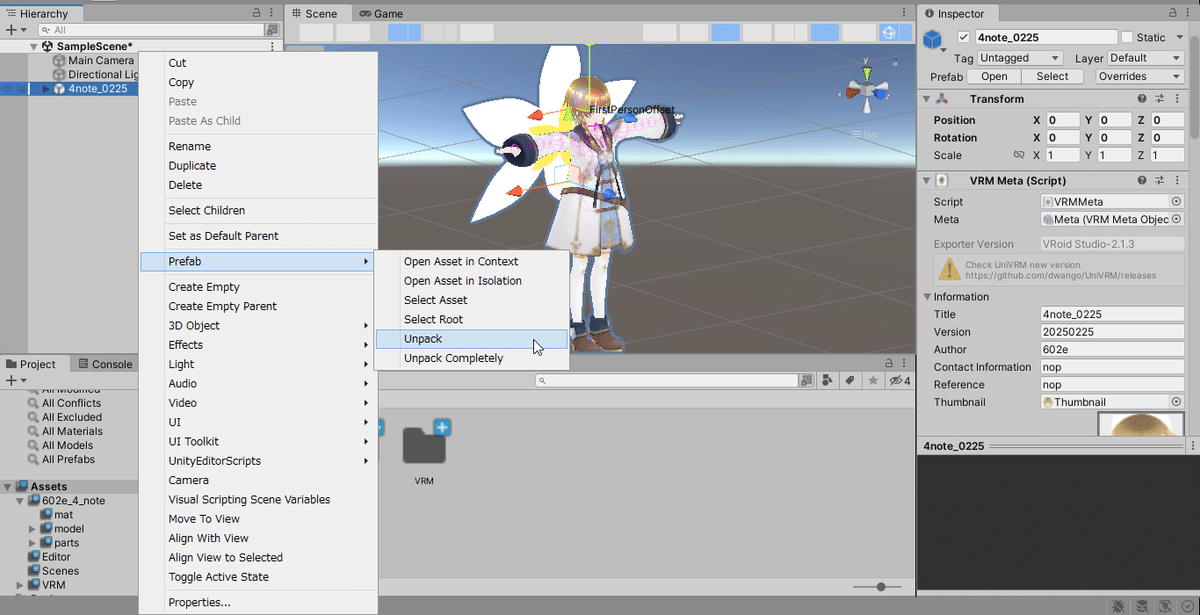Toggle the hidden items eye icon in Project toolbar
This screenshot has width=1200, height=615.
click(894, 380)
